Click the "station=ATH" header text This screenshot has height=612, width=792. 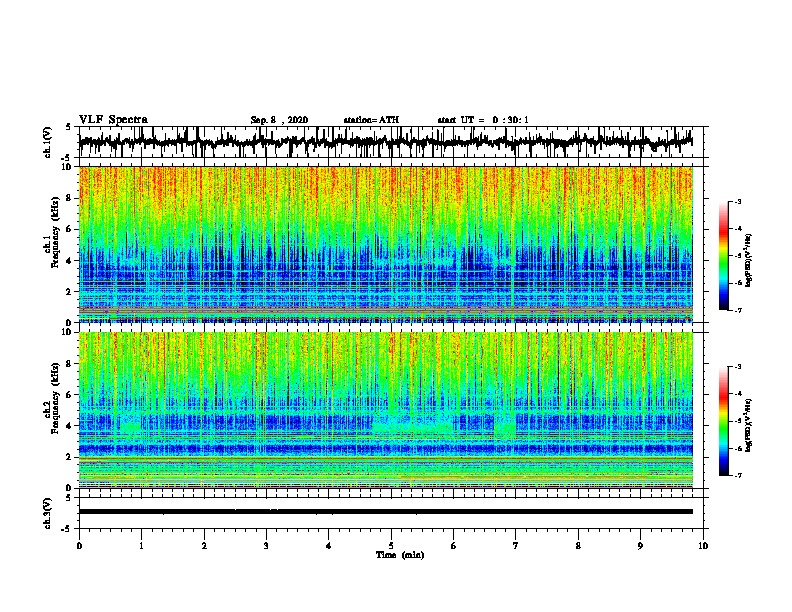click(x=371, y=120)
